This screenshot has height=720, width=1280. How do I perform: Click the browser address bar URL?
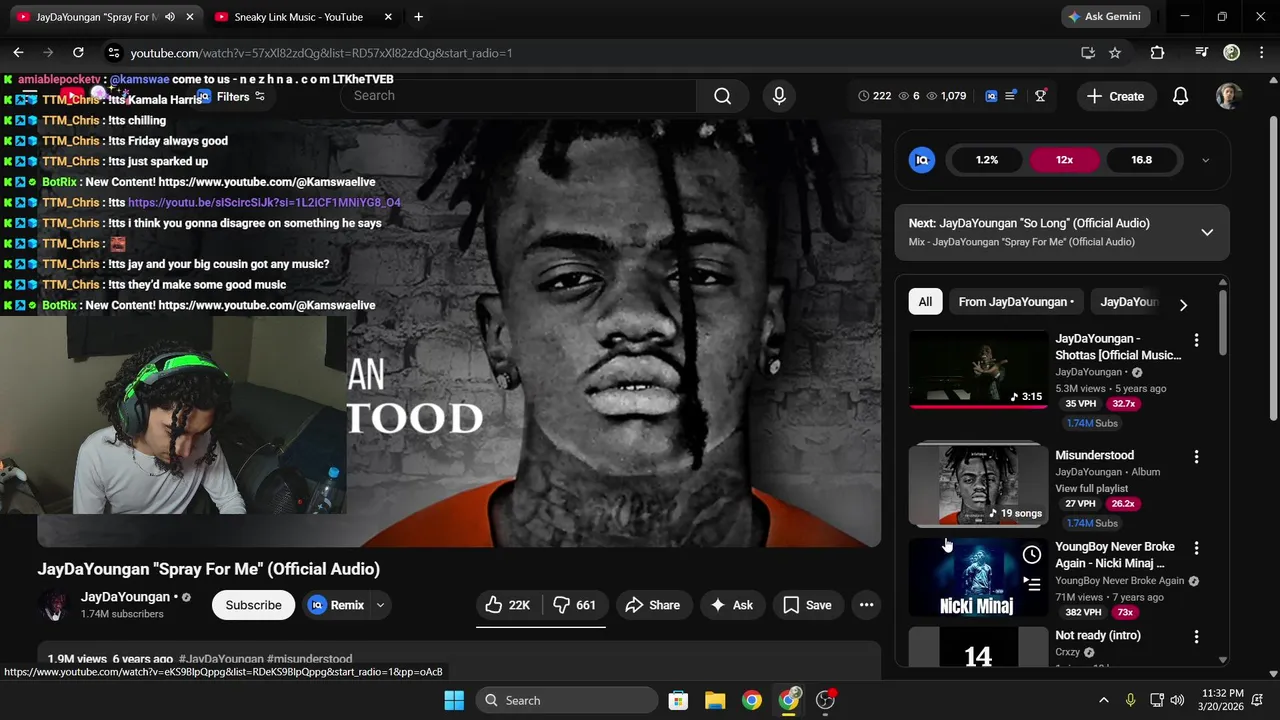point(321,53)
